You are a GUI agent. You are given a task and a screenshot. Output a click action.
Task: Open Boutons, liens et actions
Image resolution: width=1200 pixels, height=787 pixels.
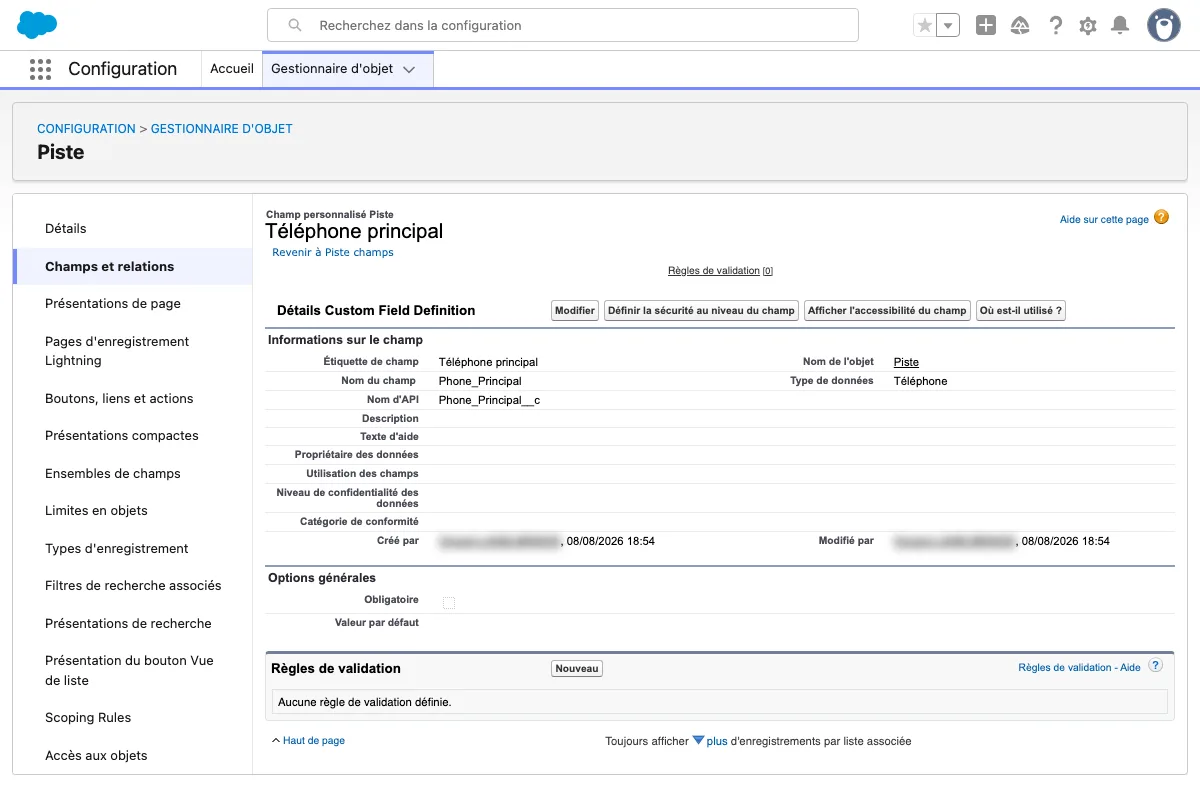(x=119, y=399)
